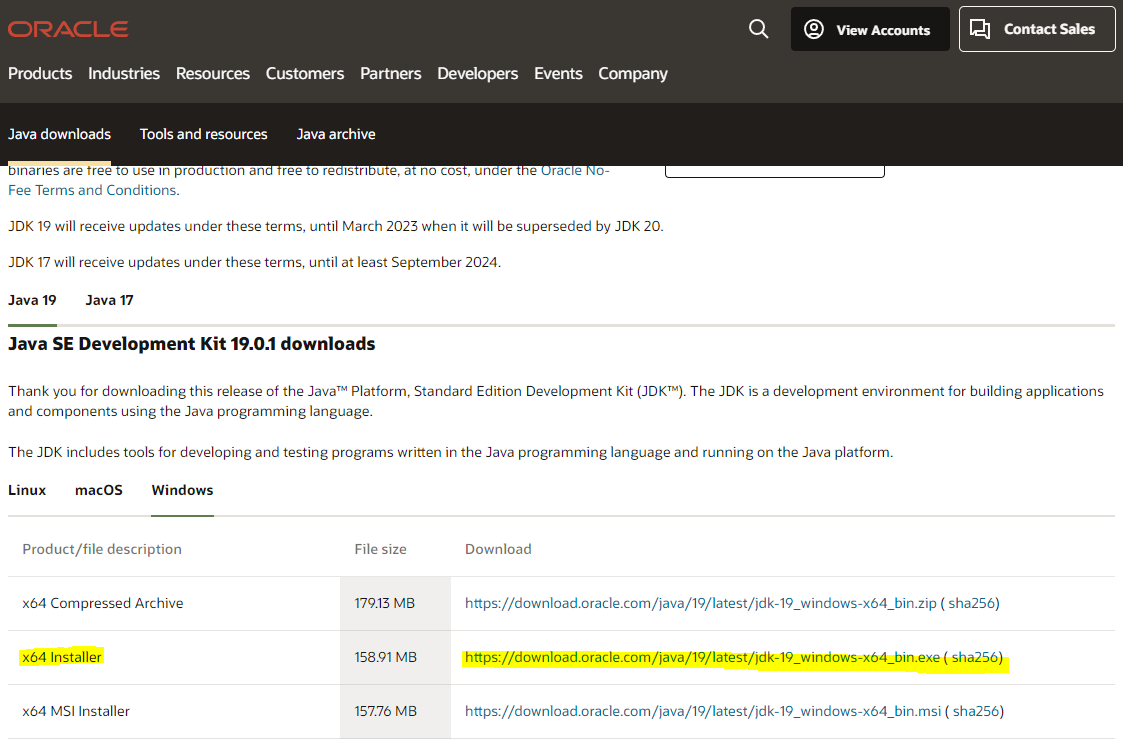The height and width of the screenshot is (755, 1123).
Task: Select the Windows tab
Action: 182,490
